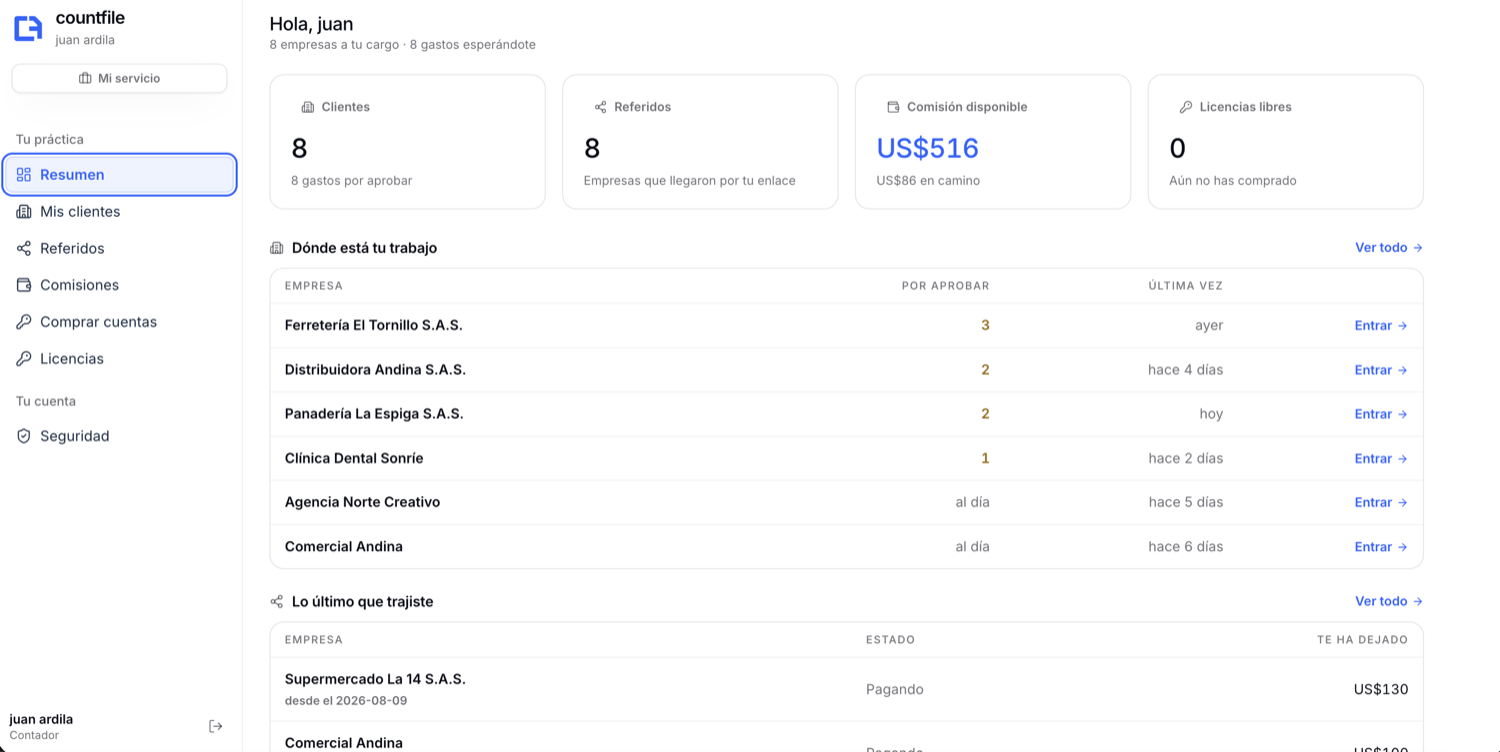Click the US$130 amount for Supermercado La 14

coord(1381,690)
